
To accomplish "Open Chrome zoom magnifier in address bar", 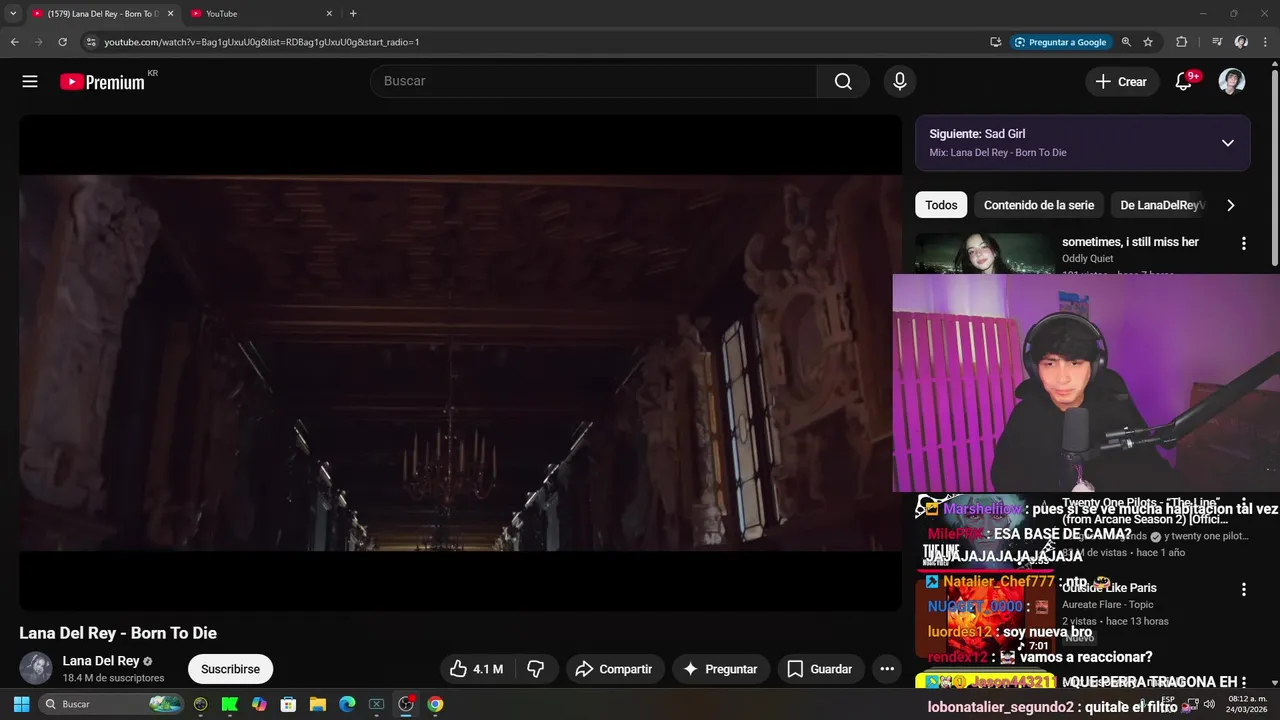I will 1126,42.
